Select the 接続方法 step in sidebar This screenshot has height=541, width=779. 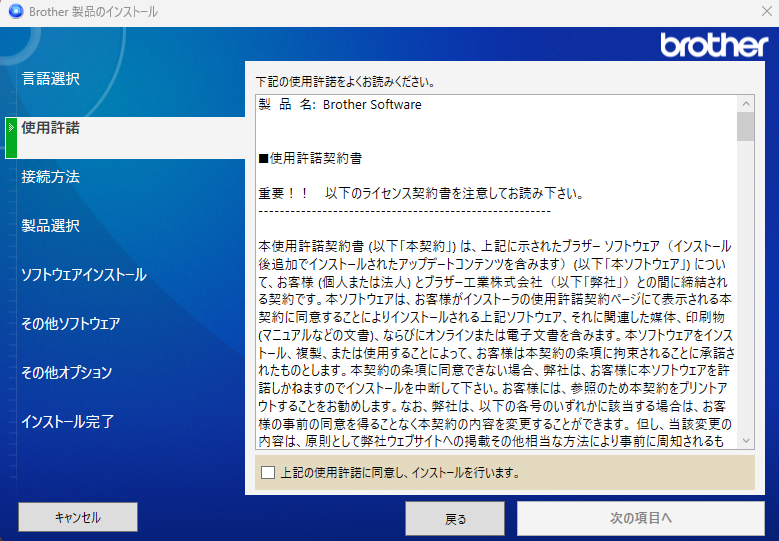(50, 177)
